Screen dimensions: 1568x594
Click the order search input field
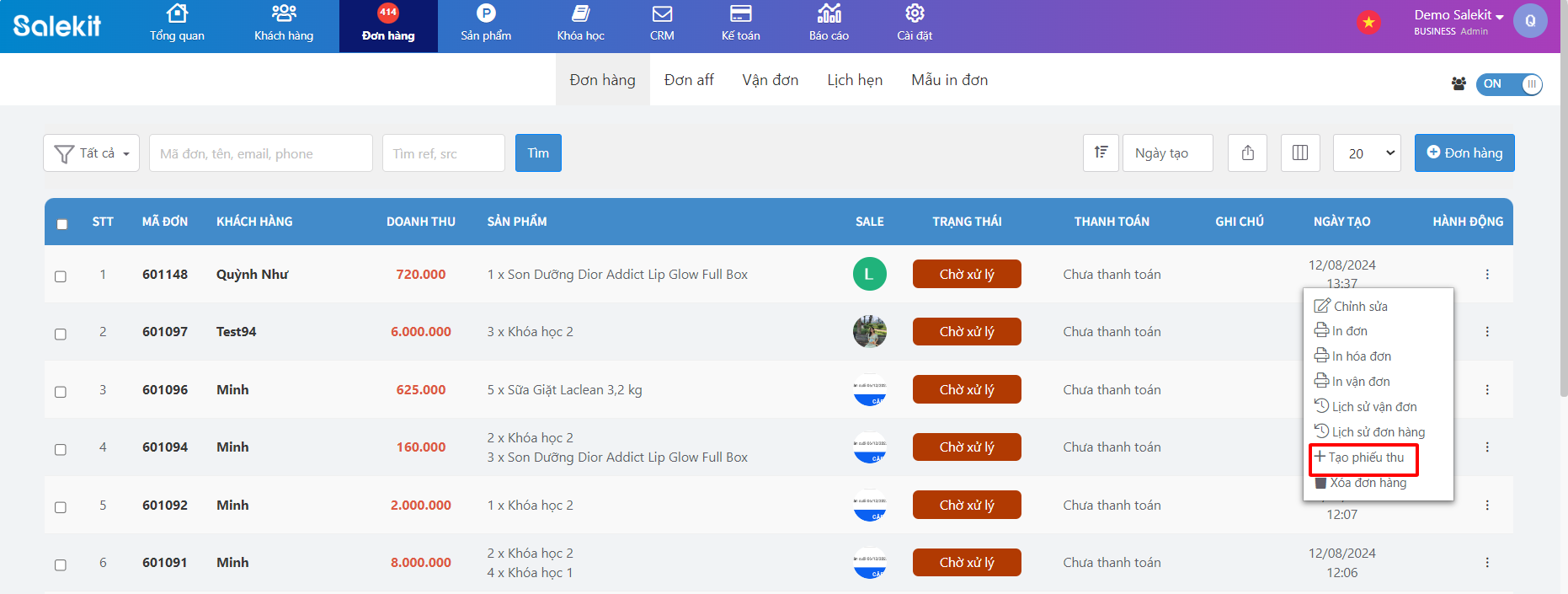(260, 153)
